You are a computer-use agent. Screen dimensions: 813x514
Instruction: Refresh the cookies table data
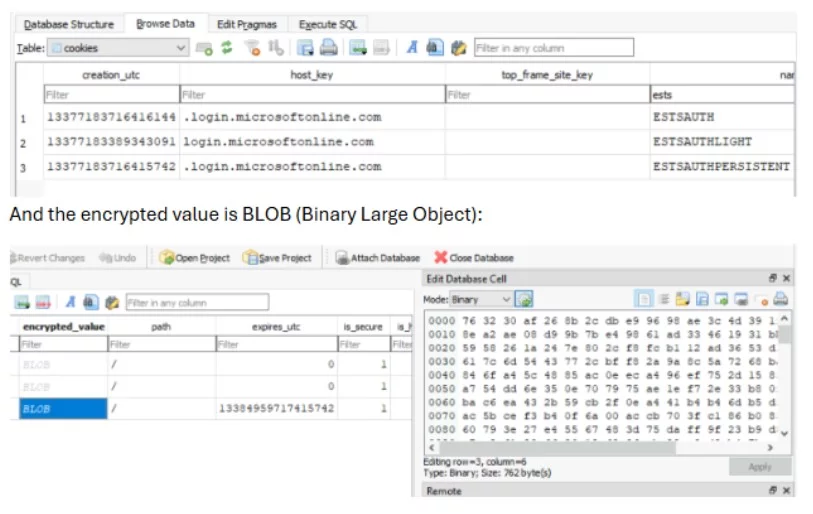point(226,48)
